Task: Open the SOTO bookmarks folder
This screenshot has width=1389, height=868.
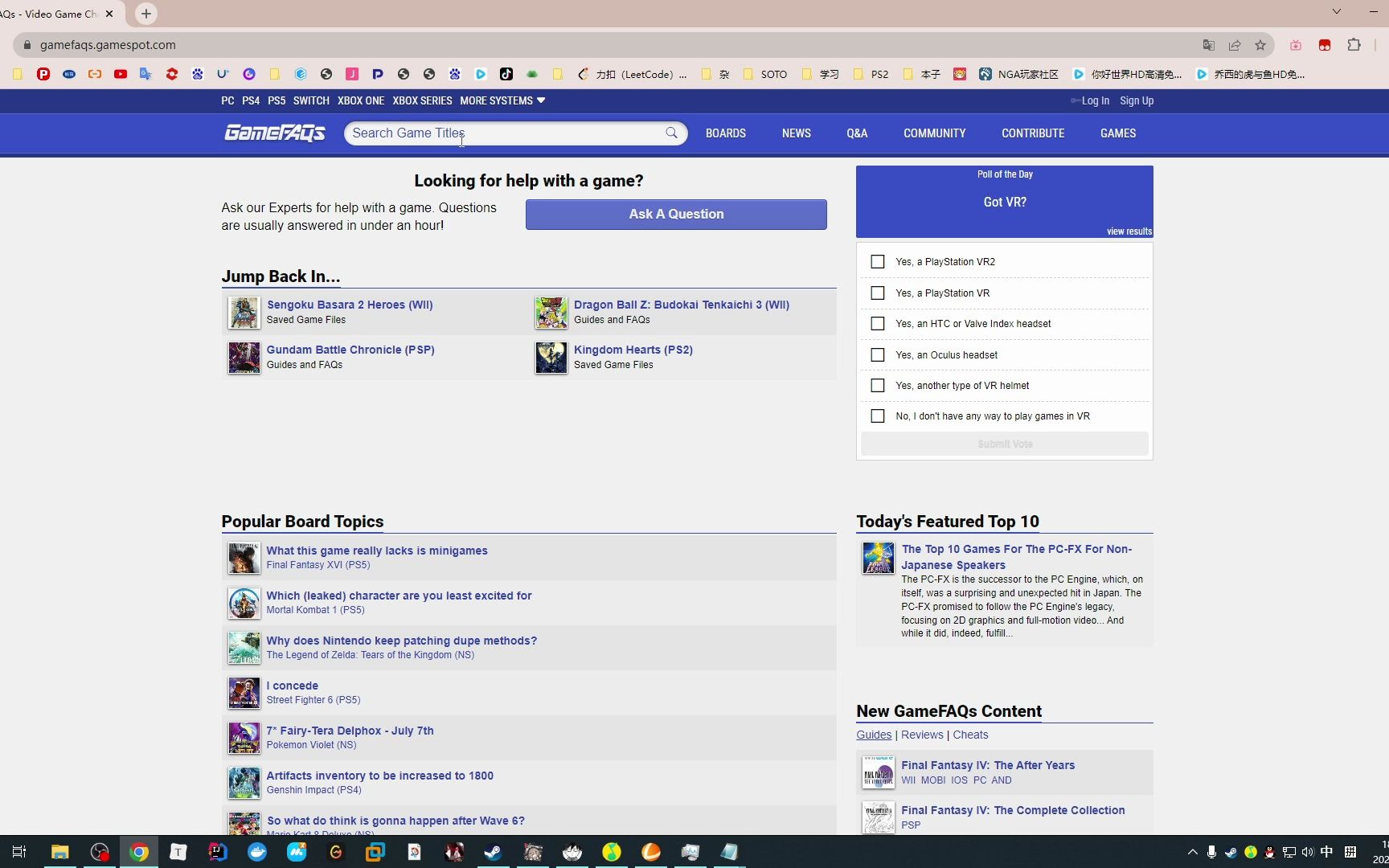Action: (x=766, y=74)
